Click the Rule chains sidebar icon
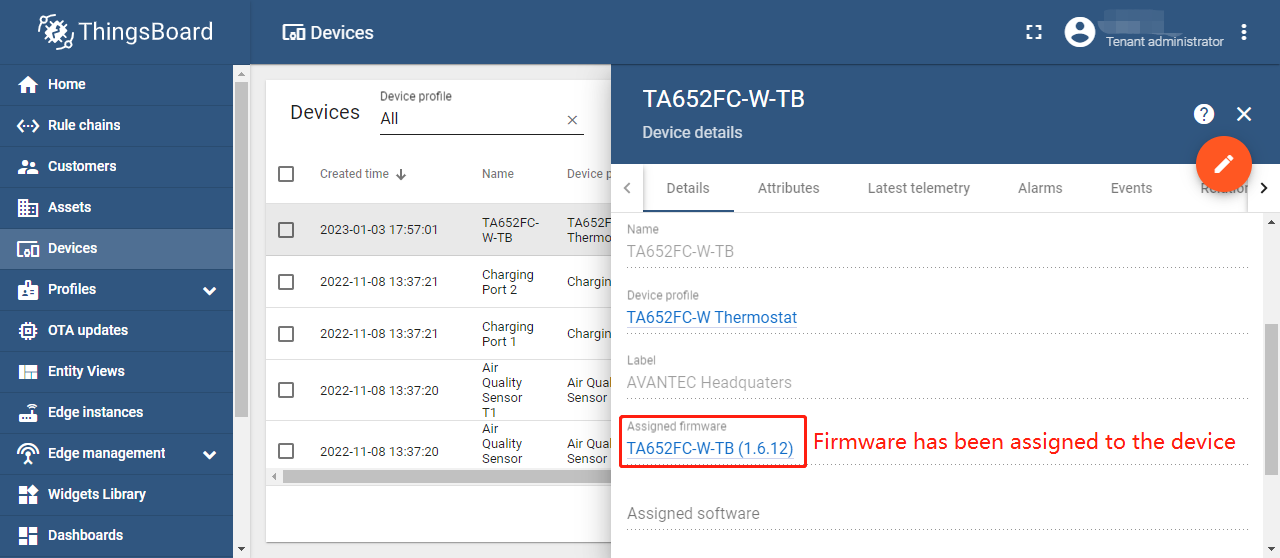The width and height of the screenshot is (1280, 558). point(28,125)
